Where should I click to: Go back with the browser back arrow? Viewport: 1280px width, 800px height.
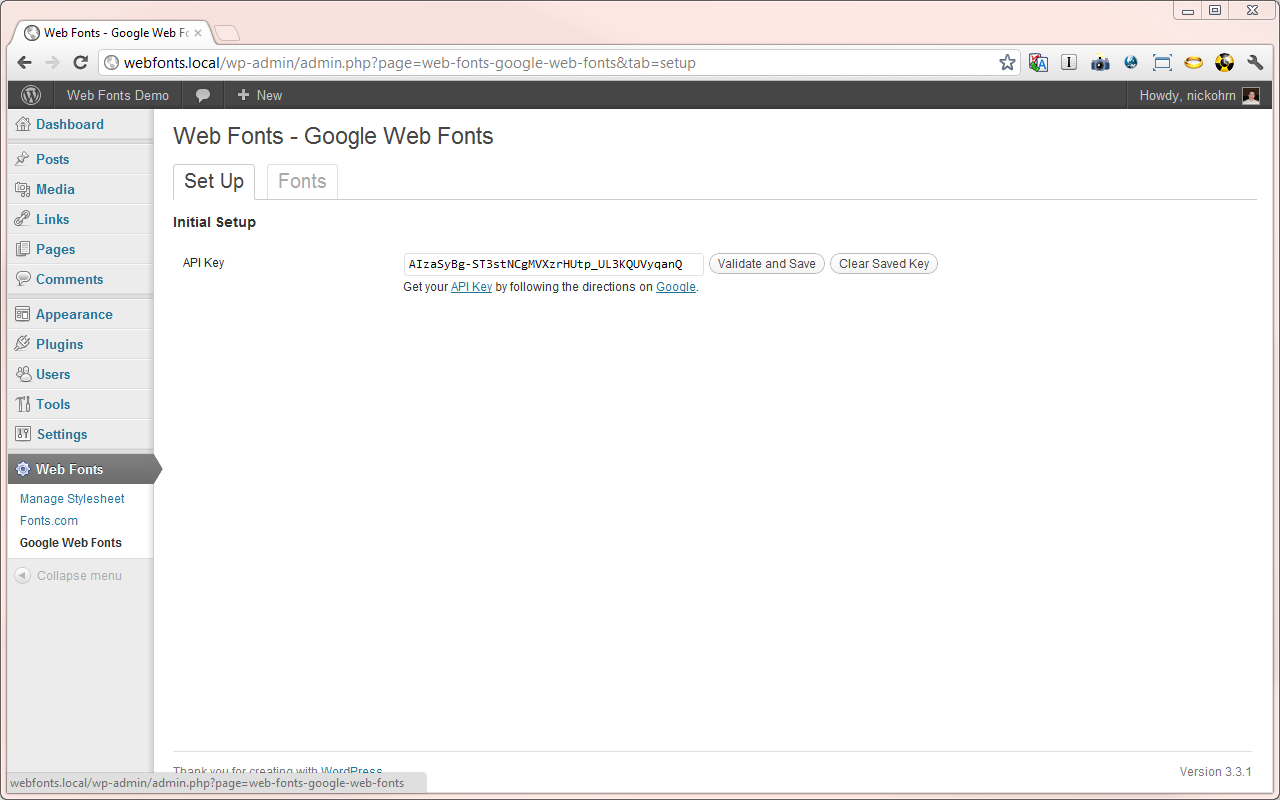point(25,62)
